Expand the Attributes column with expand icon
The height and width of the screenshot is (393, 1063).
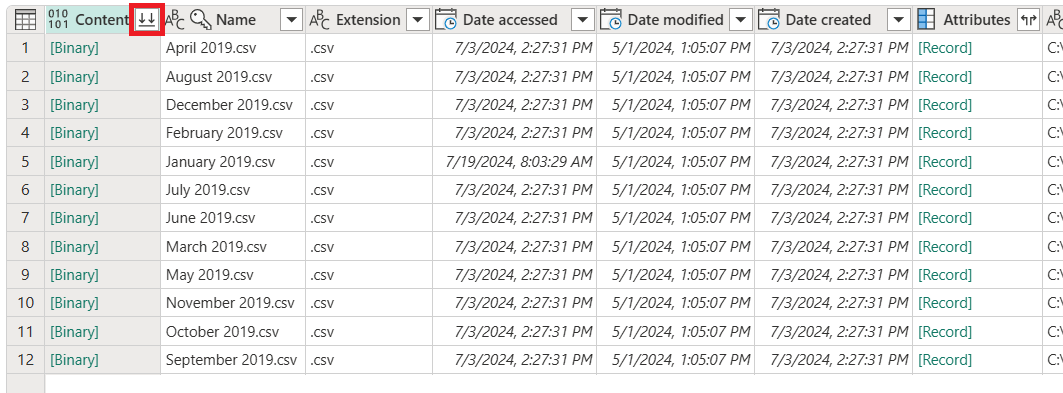tap(1028, 20)
